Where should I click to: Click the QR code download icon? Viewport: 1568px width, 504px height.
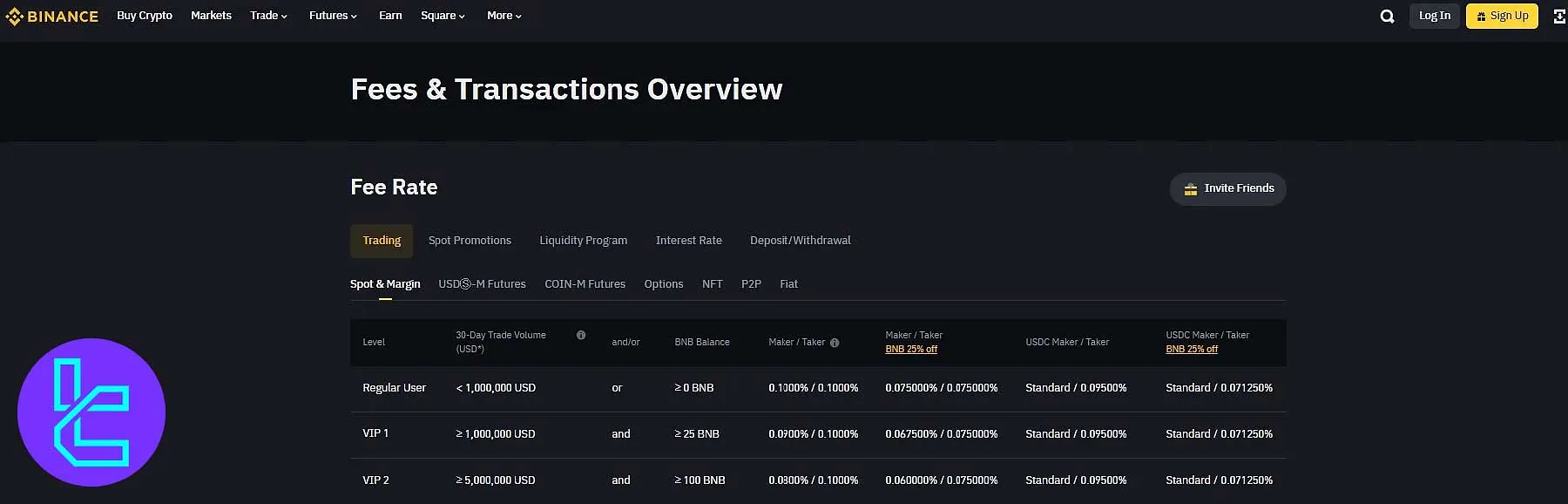point(1558,17)
